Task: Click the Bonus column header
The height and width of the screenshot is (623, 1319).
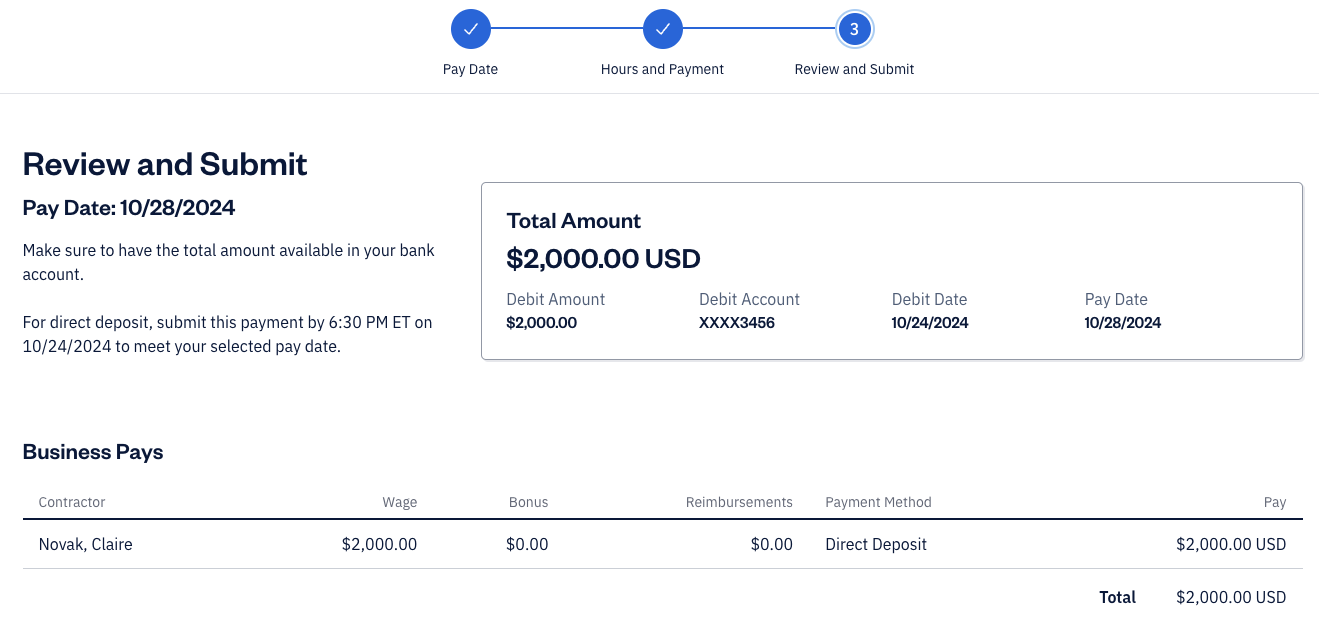Action: (528, 502)
